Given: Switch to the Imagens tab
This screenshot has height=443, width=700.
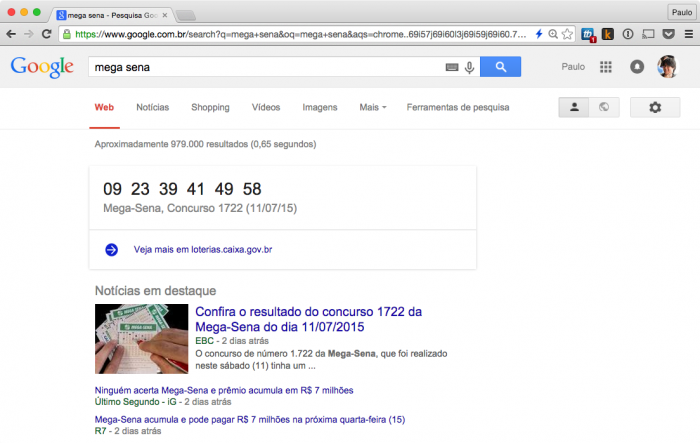Looking at the screenshot, I should click(x=320, y=107).
